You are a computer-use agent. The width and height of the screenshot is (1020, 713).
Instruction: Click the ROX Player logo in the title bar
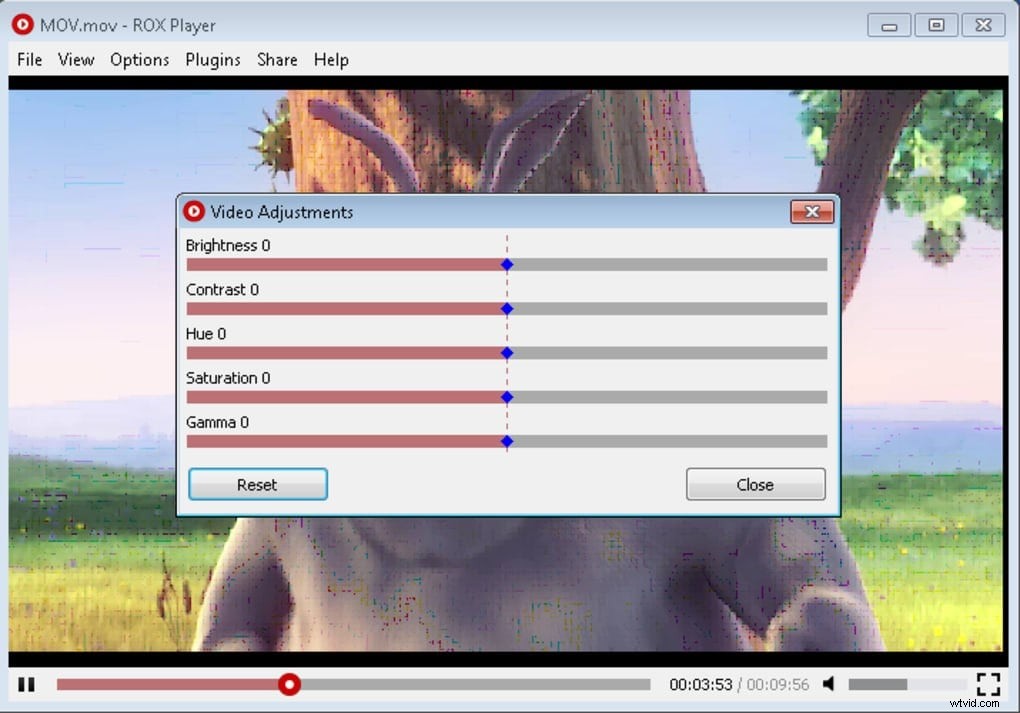tap(21, 25)
